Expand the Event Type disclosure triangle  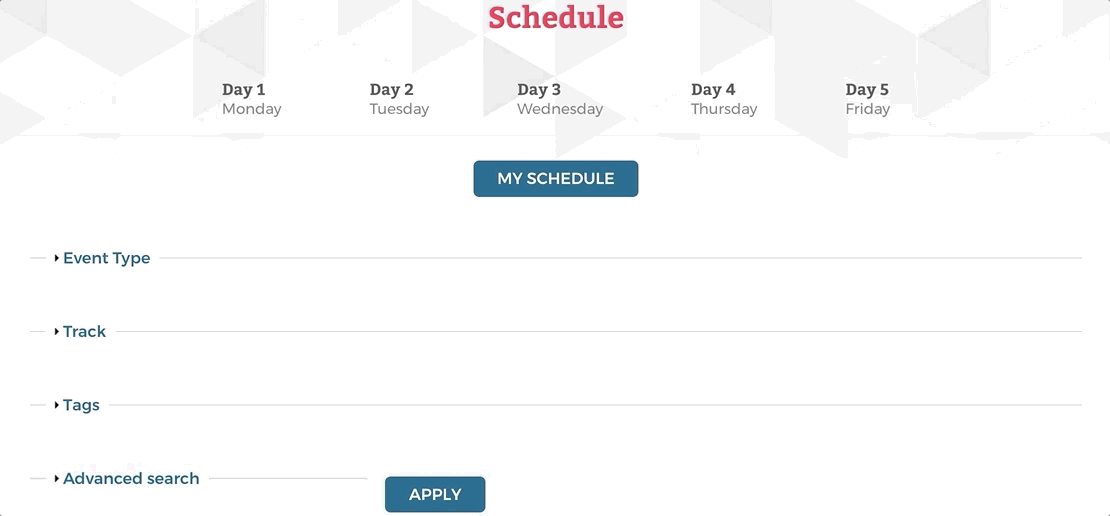(x=57, y=258)
